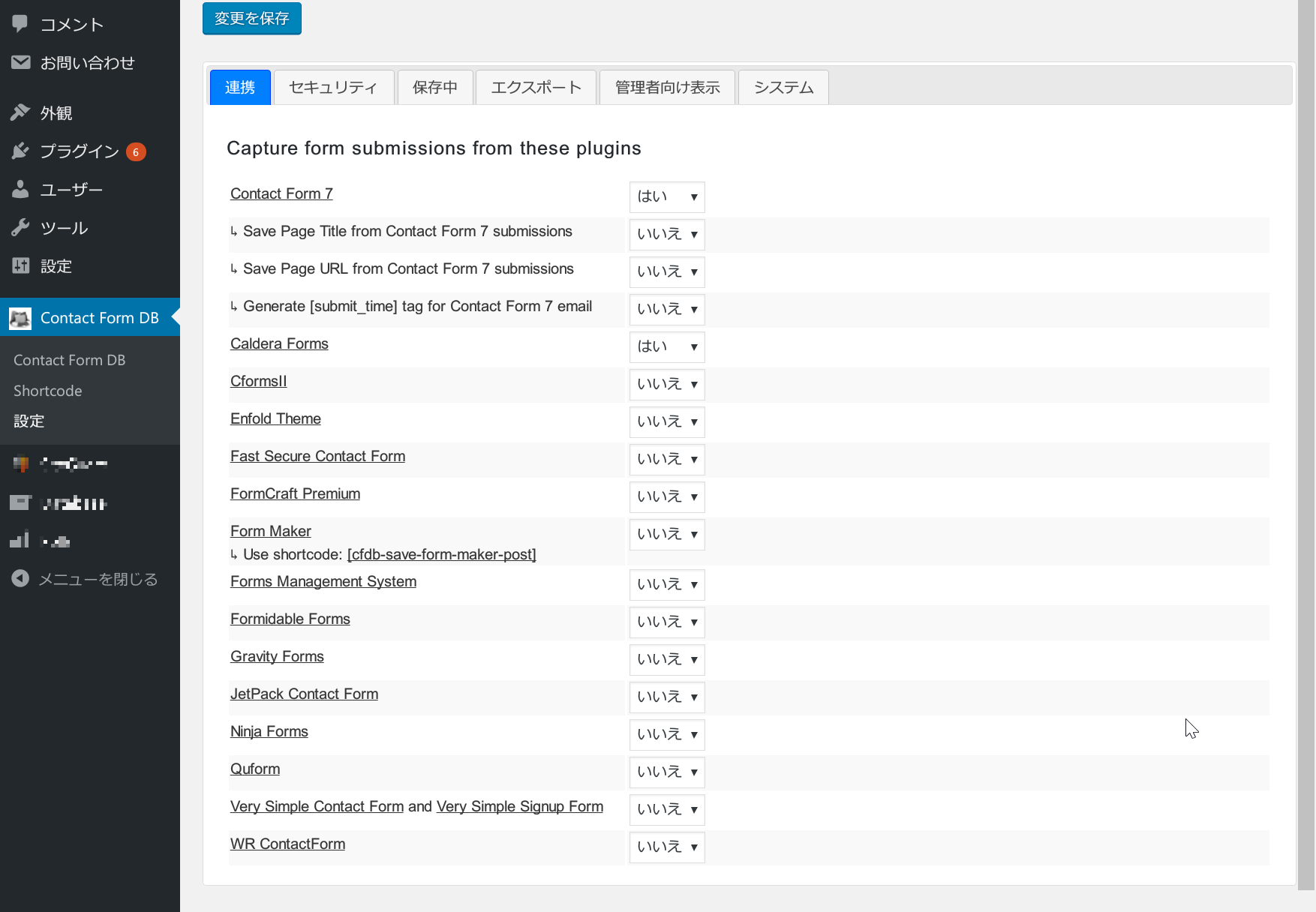Switch to the 管理者向け表示 tab

coord(667,87)
